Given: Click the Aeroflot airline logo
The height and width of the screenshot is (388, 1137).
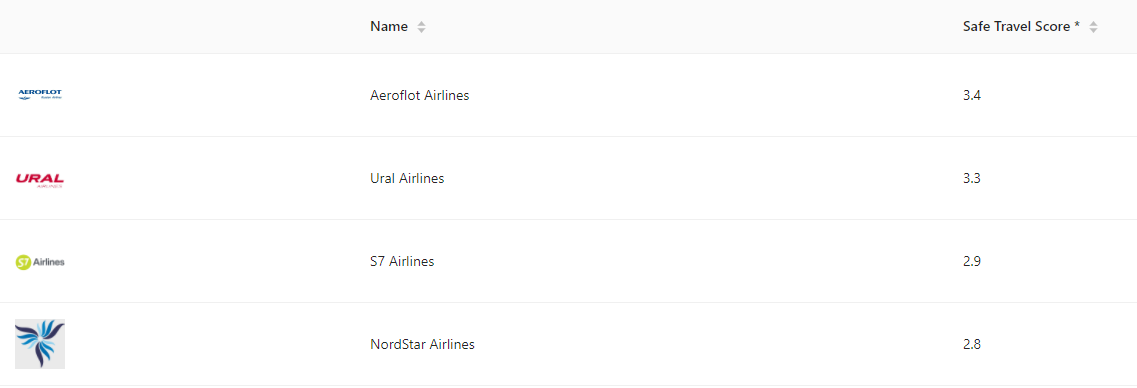Looking at the screenshot, I should click(x=40, y=95).
